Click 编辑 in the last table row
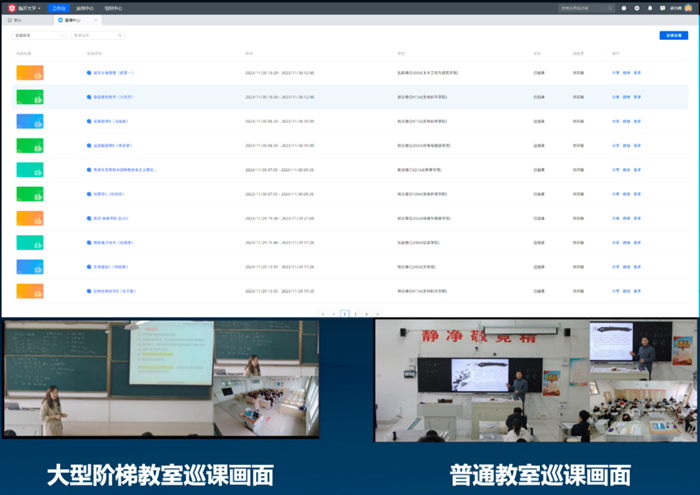700x495 pixels. (x=626, y=290)
